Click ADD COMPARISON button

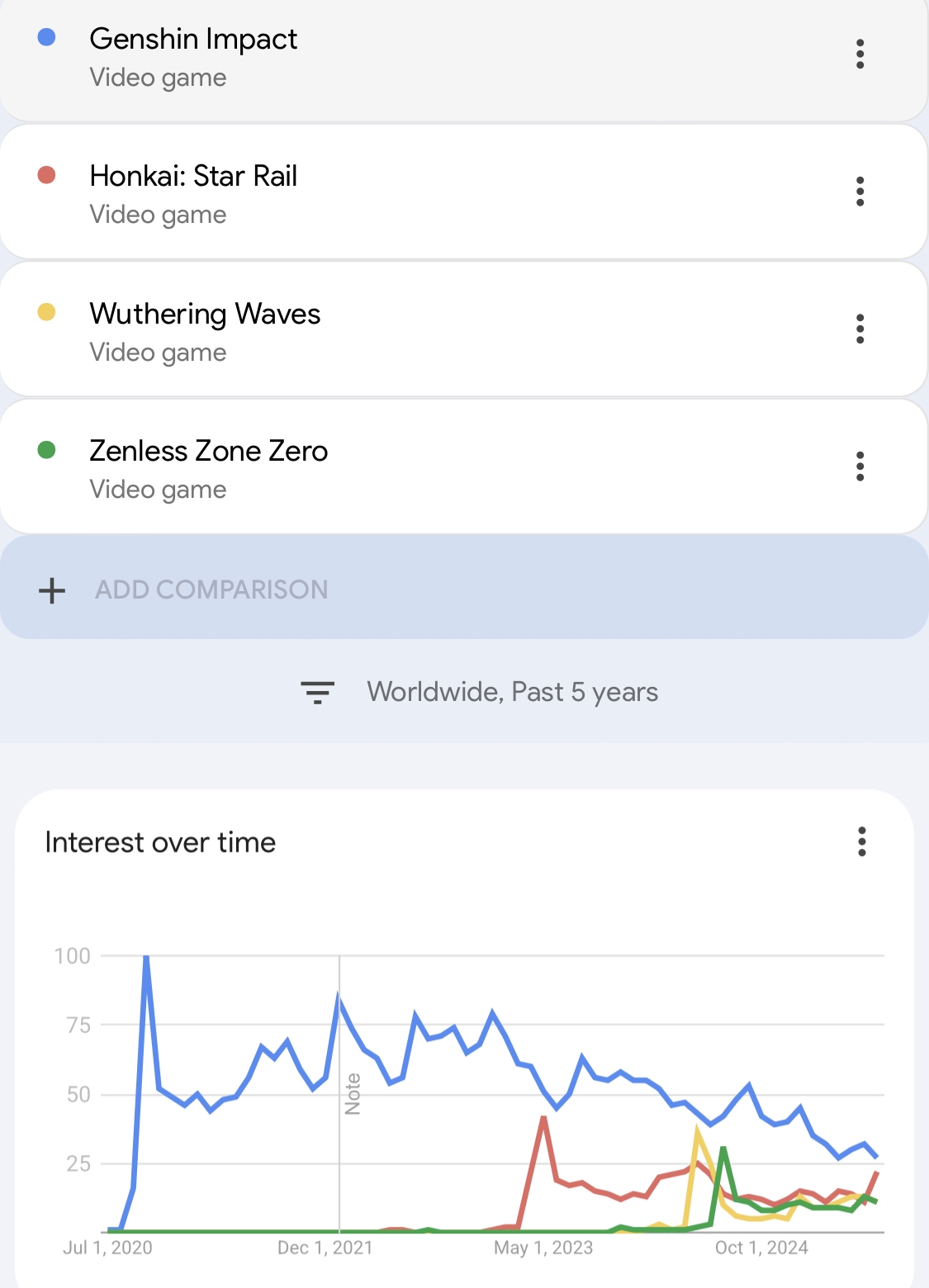click(x=464, y=587)
